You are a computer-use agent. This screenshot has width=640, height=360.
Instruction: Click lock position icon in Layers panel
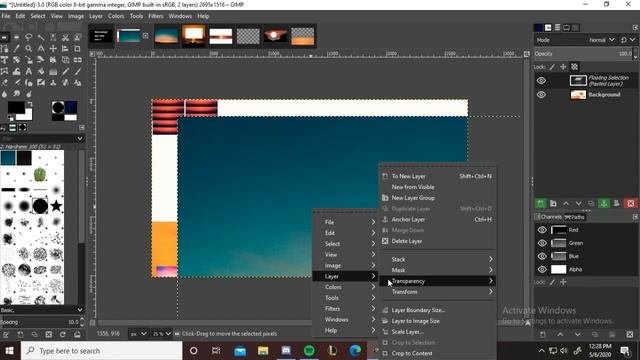(x=563, y=67)
